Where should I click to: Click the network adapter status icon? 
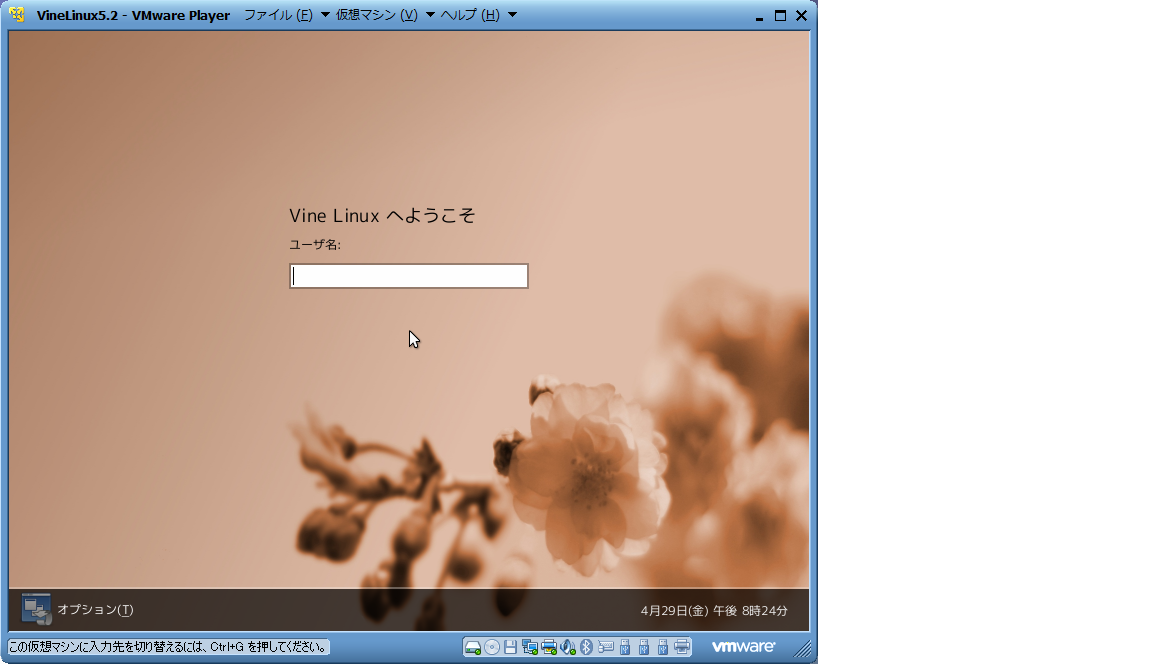pyautogui.click(x=530, y=647)
